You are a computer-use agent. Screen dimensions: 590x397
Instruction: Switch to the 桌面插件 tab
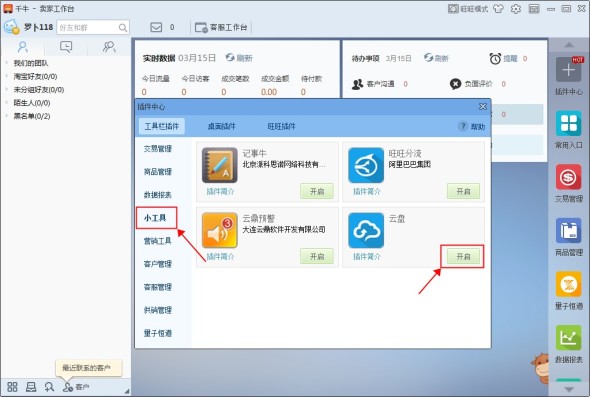[222, 126]
